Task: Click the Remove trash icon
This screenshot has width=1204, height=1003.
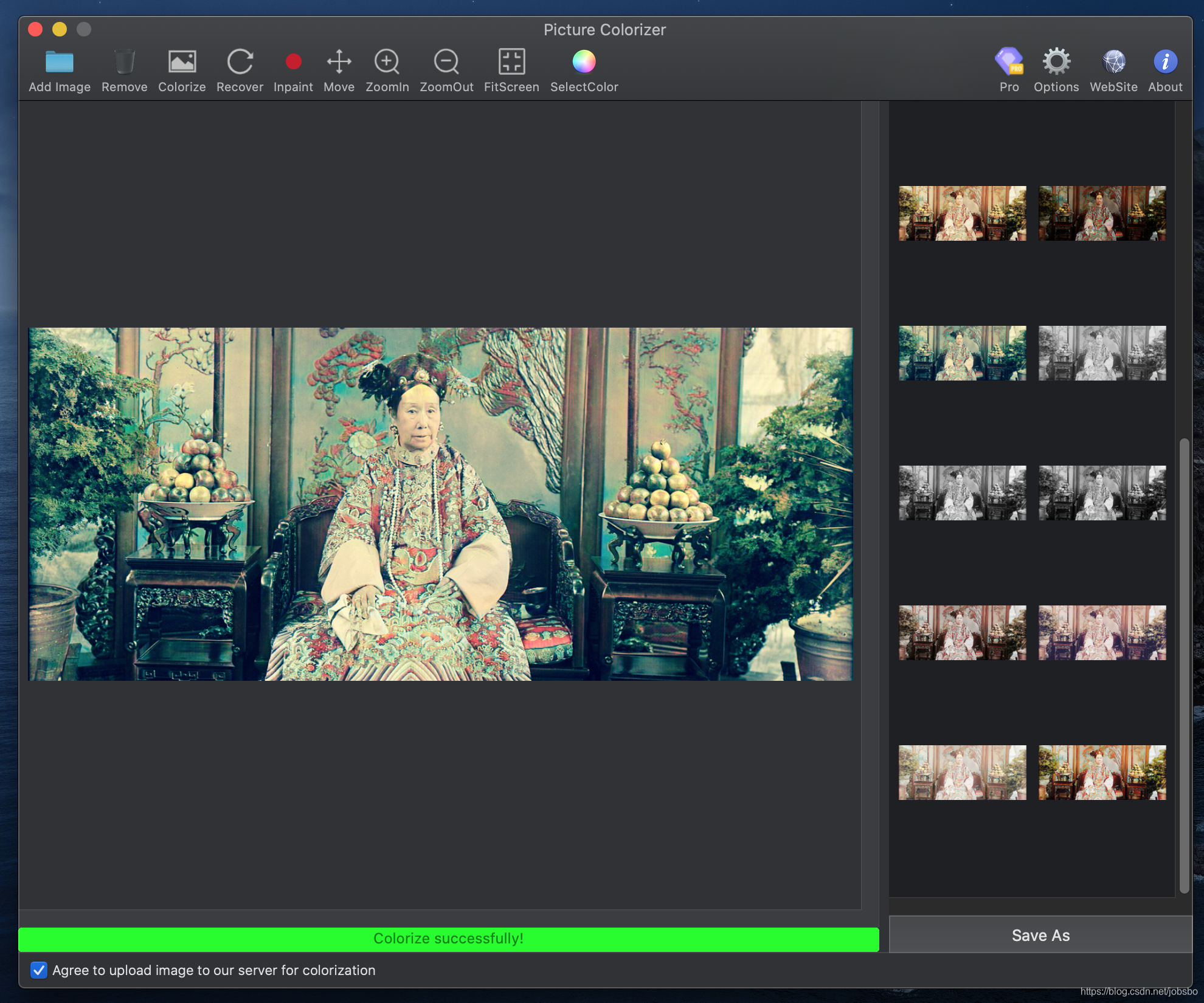Action: click(x=124, y=62)
